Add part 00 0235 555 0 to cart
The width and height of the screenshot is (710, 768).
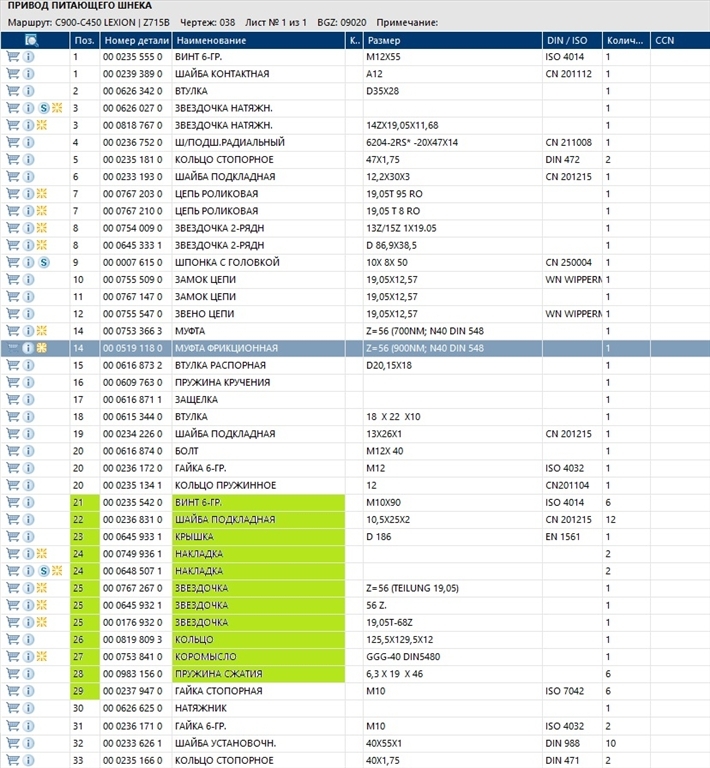coord(13,56)
